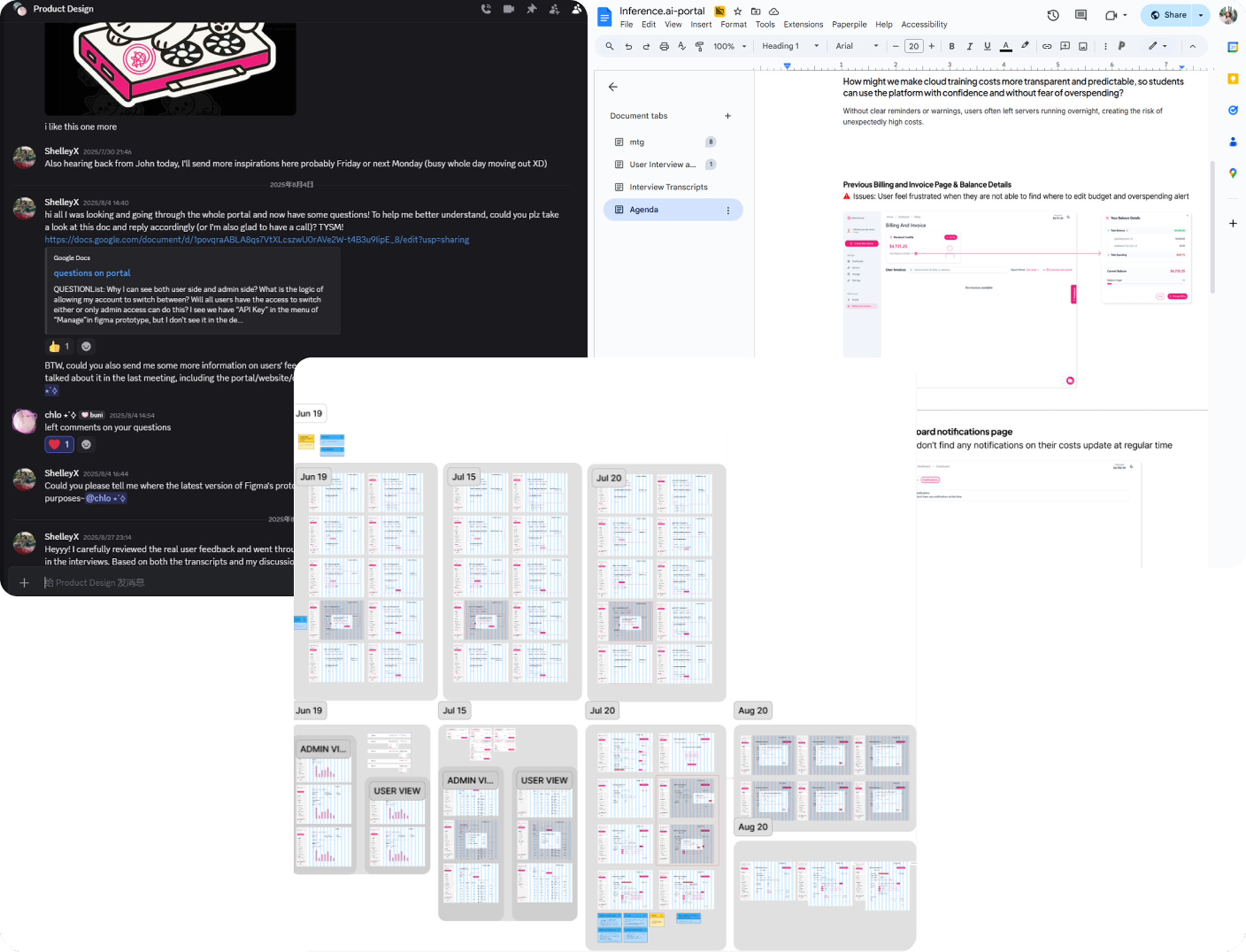Open the comments panel icon
This screenshot has height=952, width=1246.
[x=1081, y=15]
